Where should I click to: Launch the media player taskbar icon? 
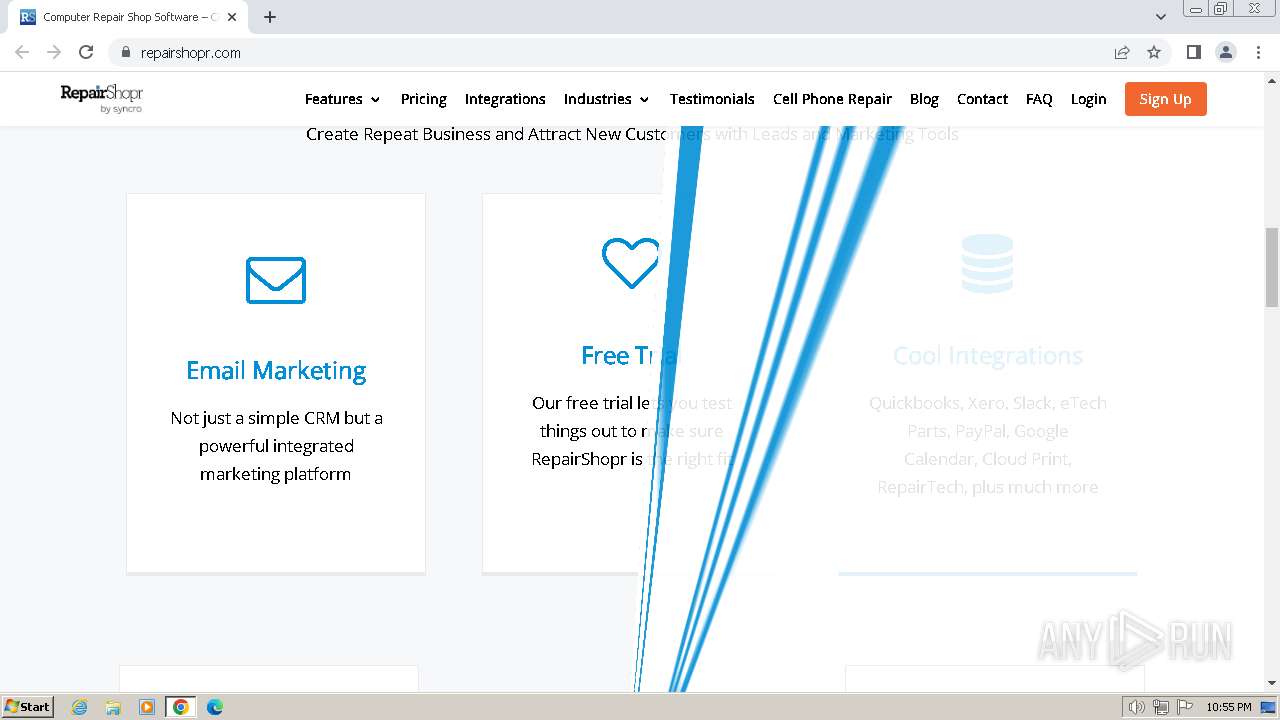147,707
